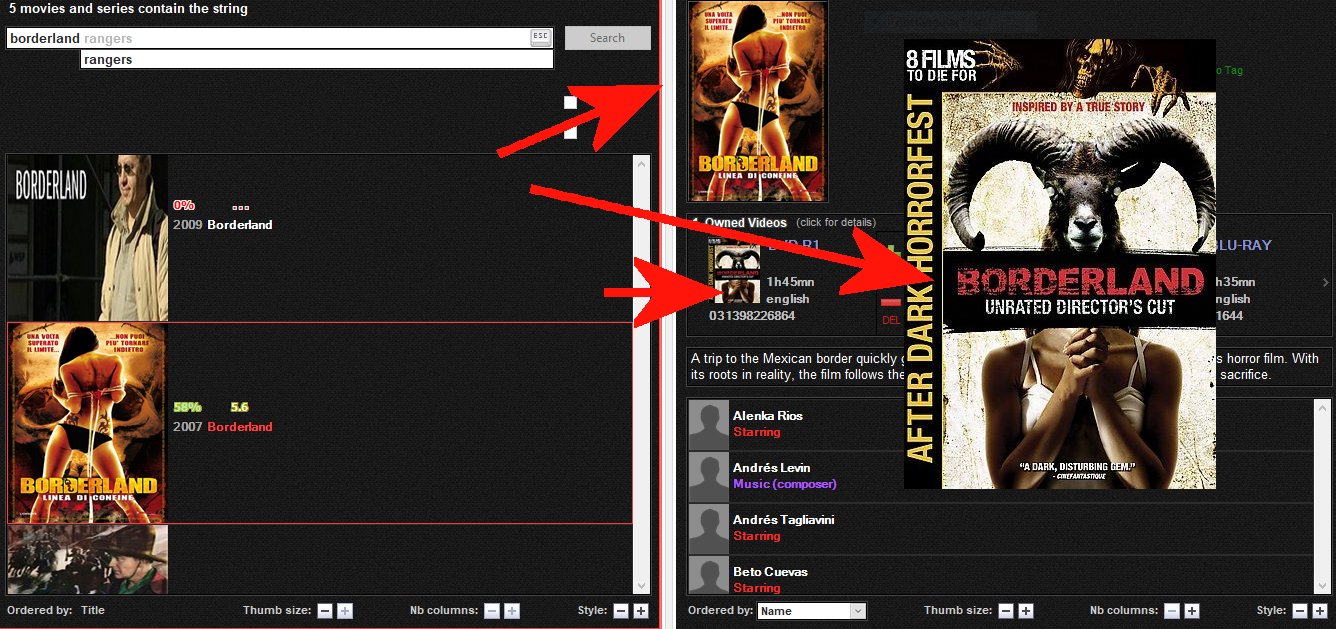This screenshot has width=1336, height=629.
Task: Open the Andrés Levin crew name
Action: 772,468
